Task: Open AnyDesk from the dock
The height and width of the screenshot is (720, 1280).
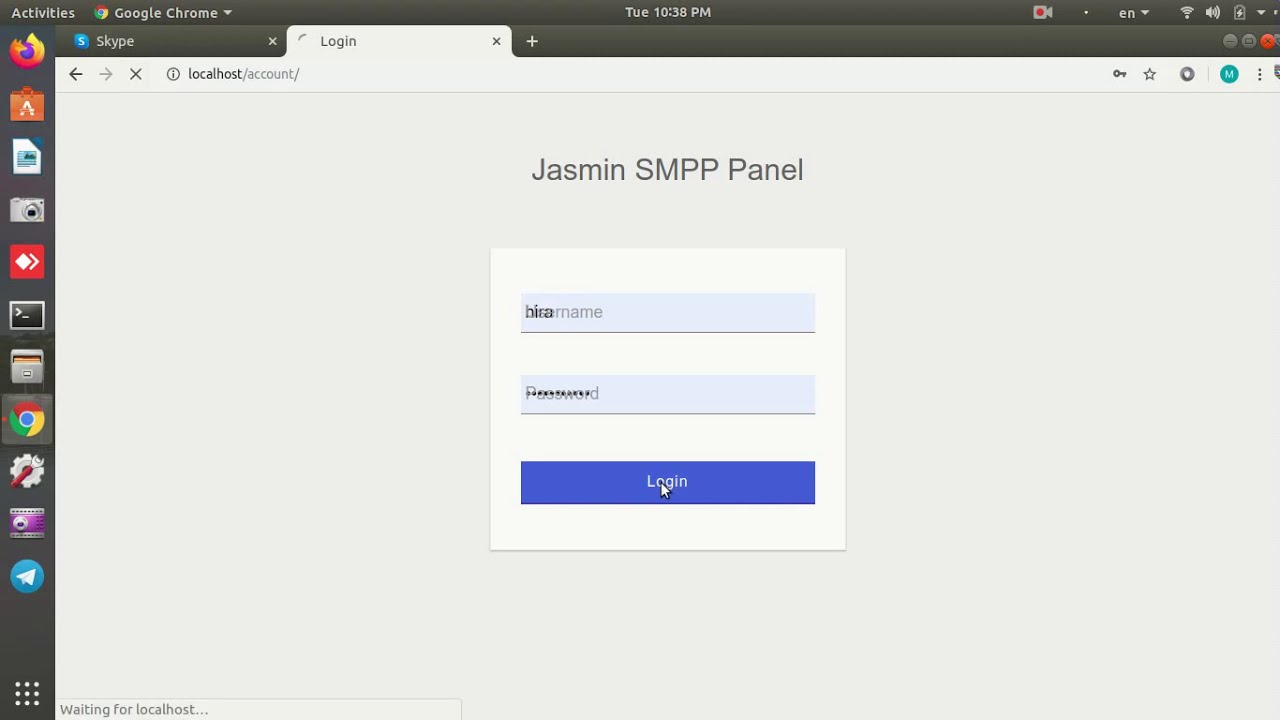Action: [27, 262]
